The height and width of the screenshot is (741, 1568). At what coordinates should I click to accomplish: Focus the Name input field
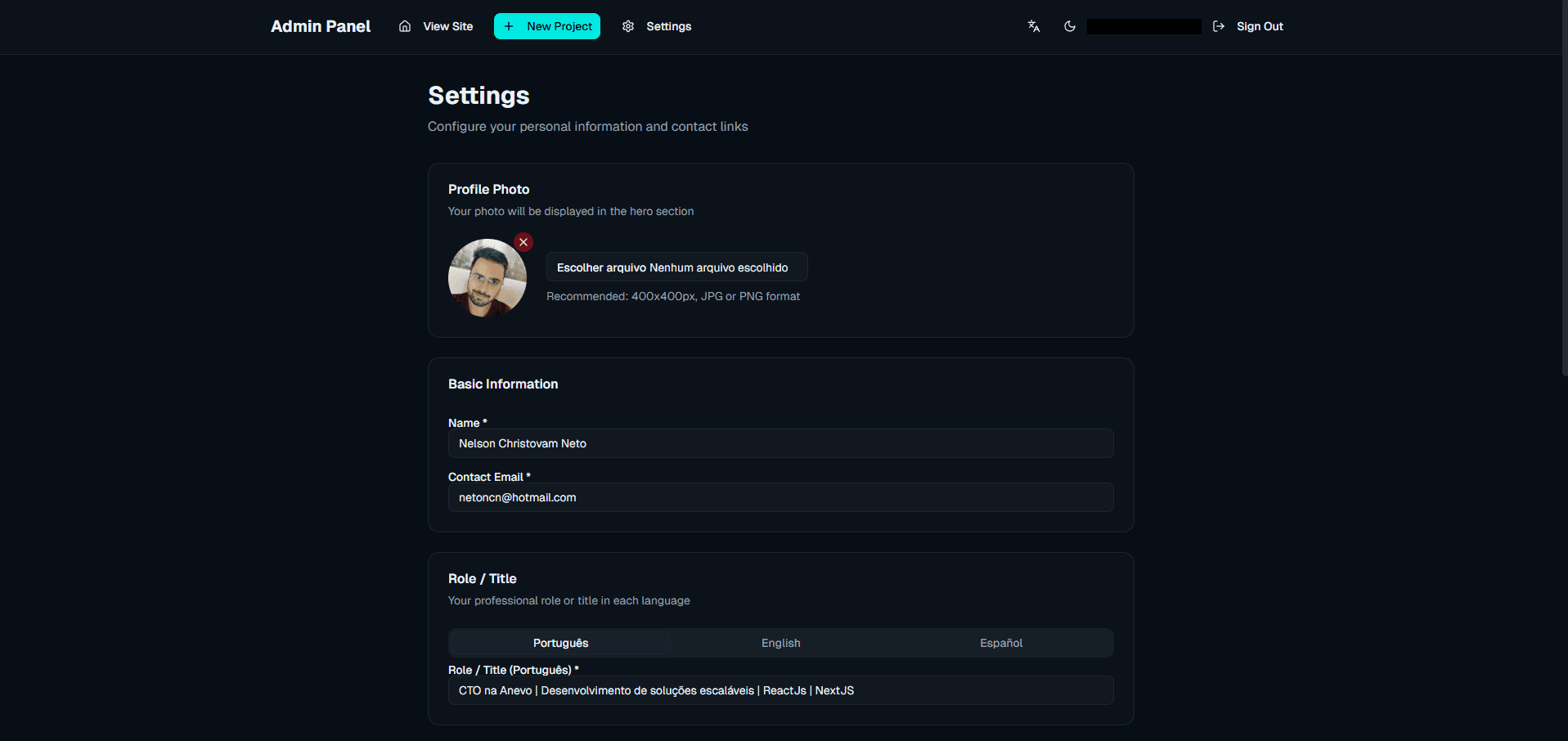780,443
